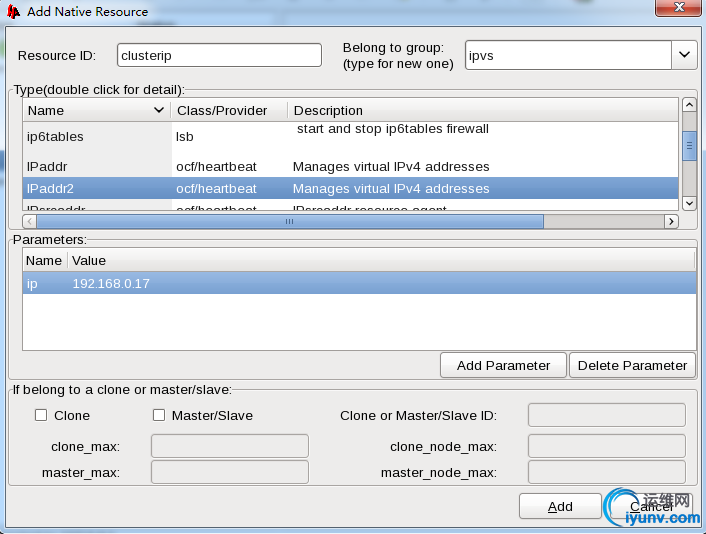Click type list scroll up arrow
This screenshot has height=534, width=706.
pos(689,105)
